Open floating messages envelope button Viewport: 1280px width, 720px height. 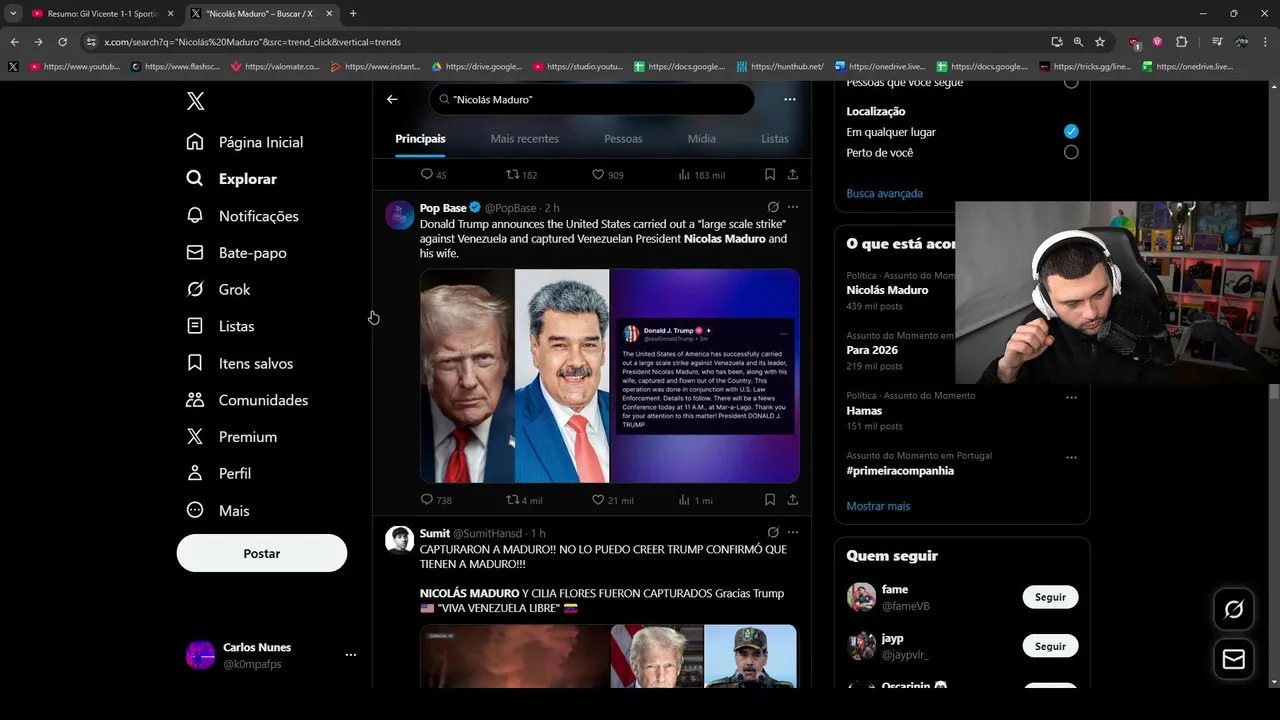[x=1234, y=660]
